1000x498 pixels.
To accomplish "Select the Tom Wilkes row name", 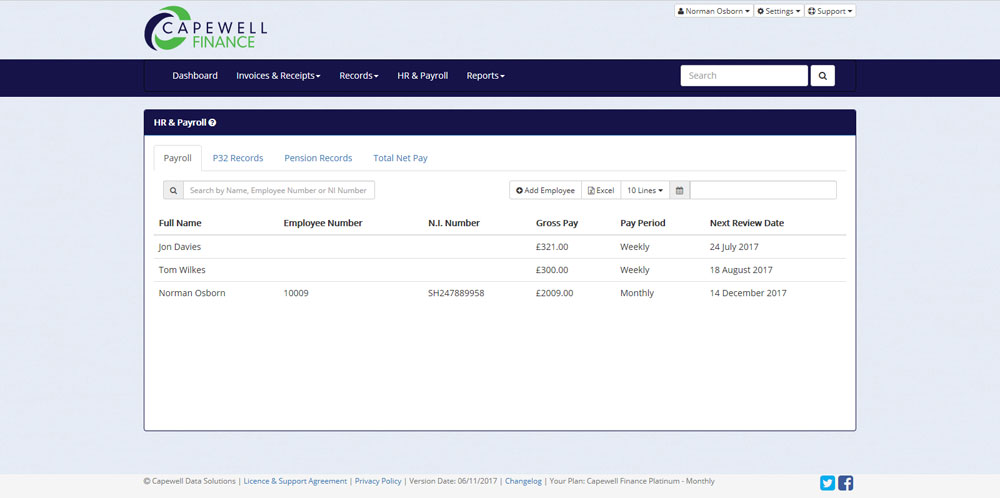I will pyautogui.click(x=182, y=270).
